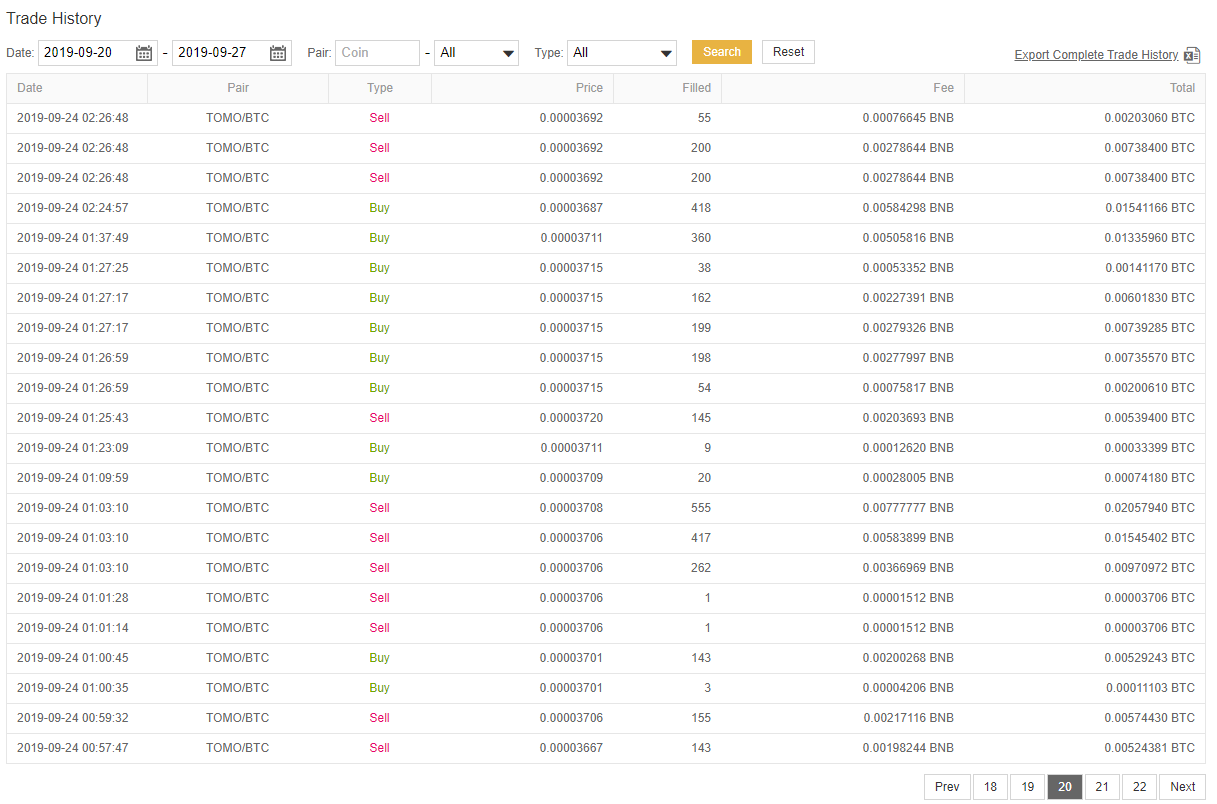Click the Type column header
Image resolution: width=1217 pixels, height=804 pixels.
click(380, 88)
